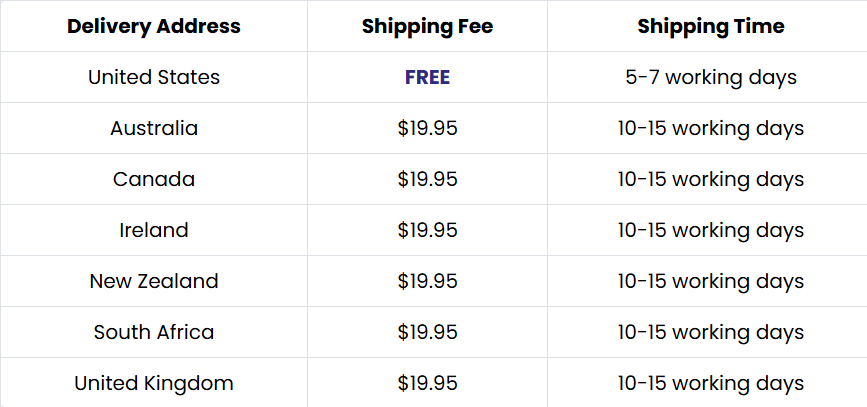Viewport: 867px width, 407px height.
Task: Click United Kingdom's 10-15 working days cell
Action: pos(710,383)
